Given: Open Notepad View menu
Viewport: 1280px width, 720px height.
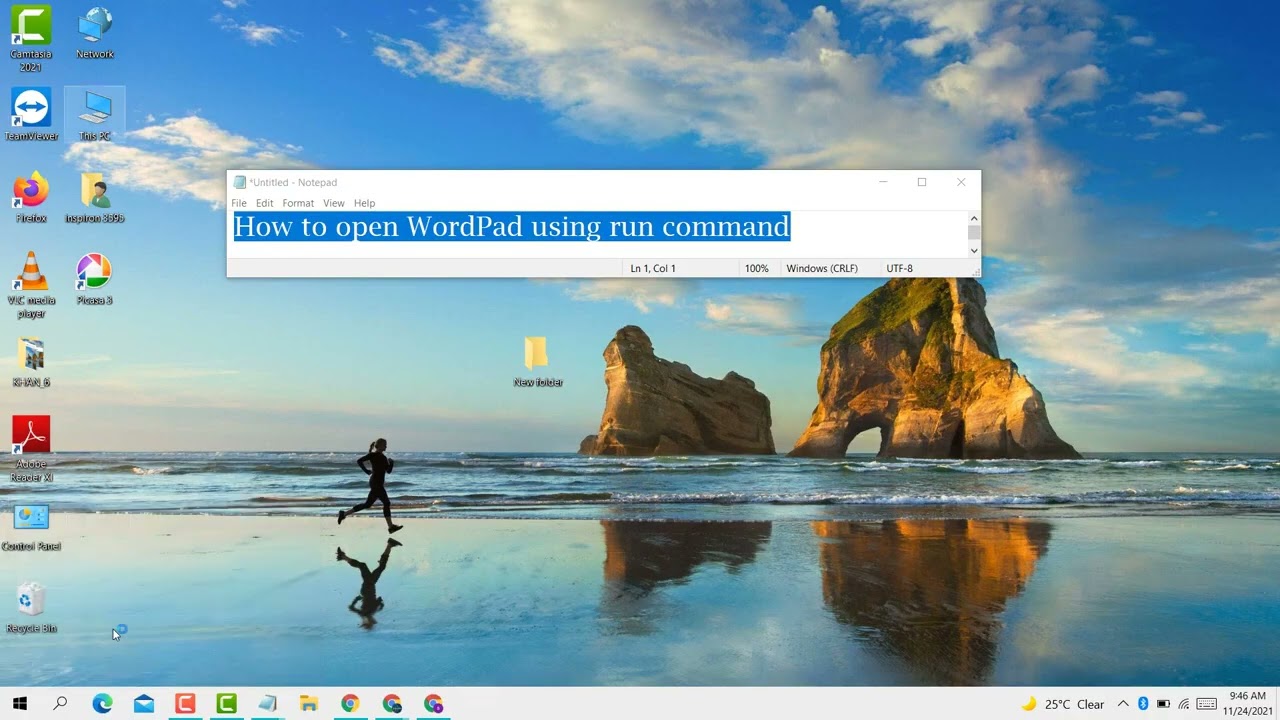Looking at the screenshot, I should pyautogui.click(x=334, y=203).
